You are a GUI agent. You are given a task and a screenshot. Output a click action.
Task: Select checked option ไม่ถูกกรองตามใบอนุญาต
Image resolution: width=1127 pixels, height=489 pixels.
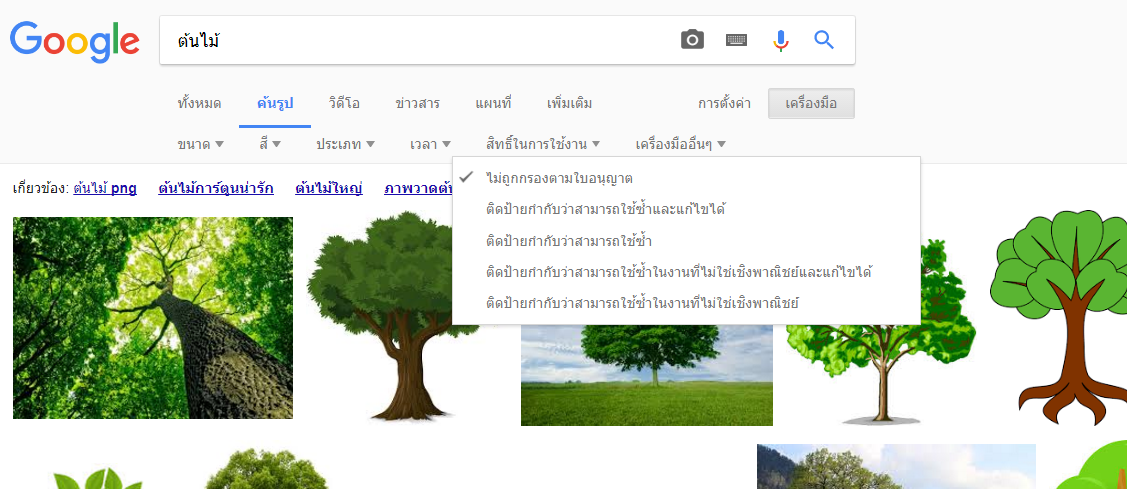559,178
